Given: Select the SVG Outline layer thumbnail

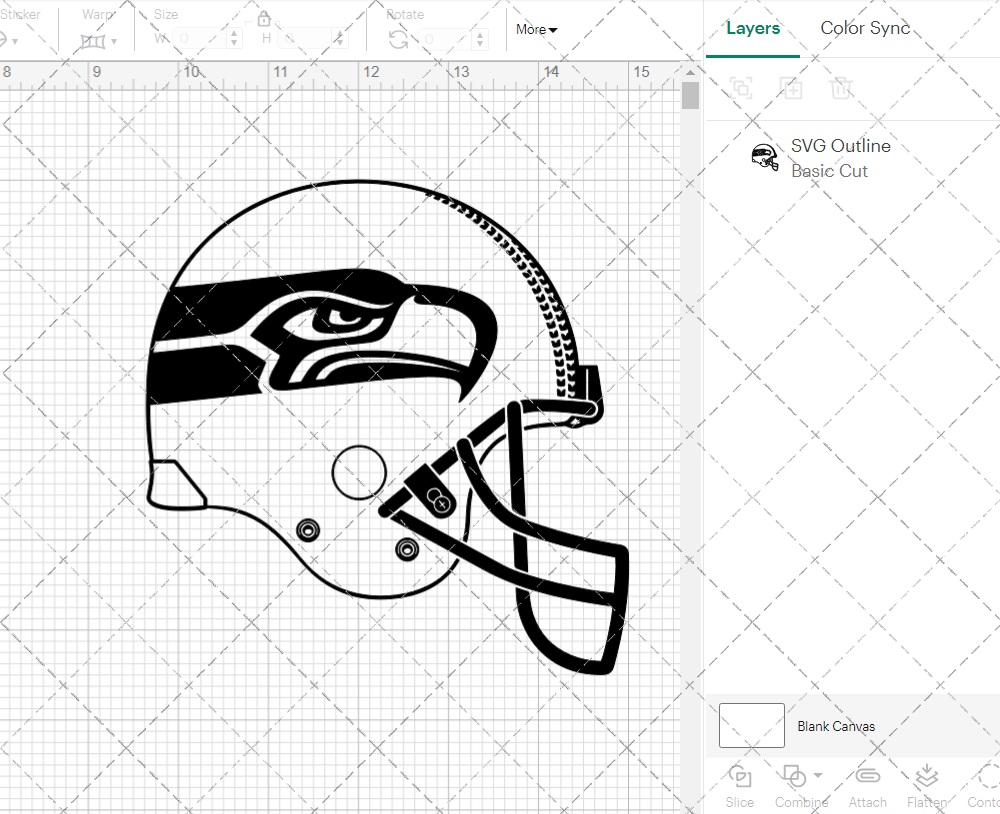Looking at the screenshot, I should click(764, 158).
